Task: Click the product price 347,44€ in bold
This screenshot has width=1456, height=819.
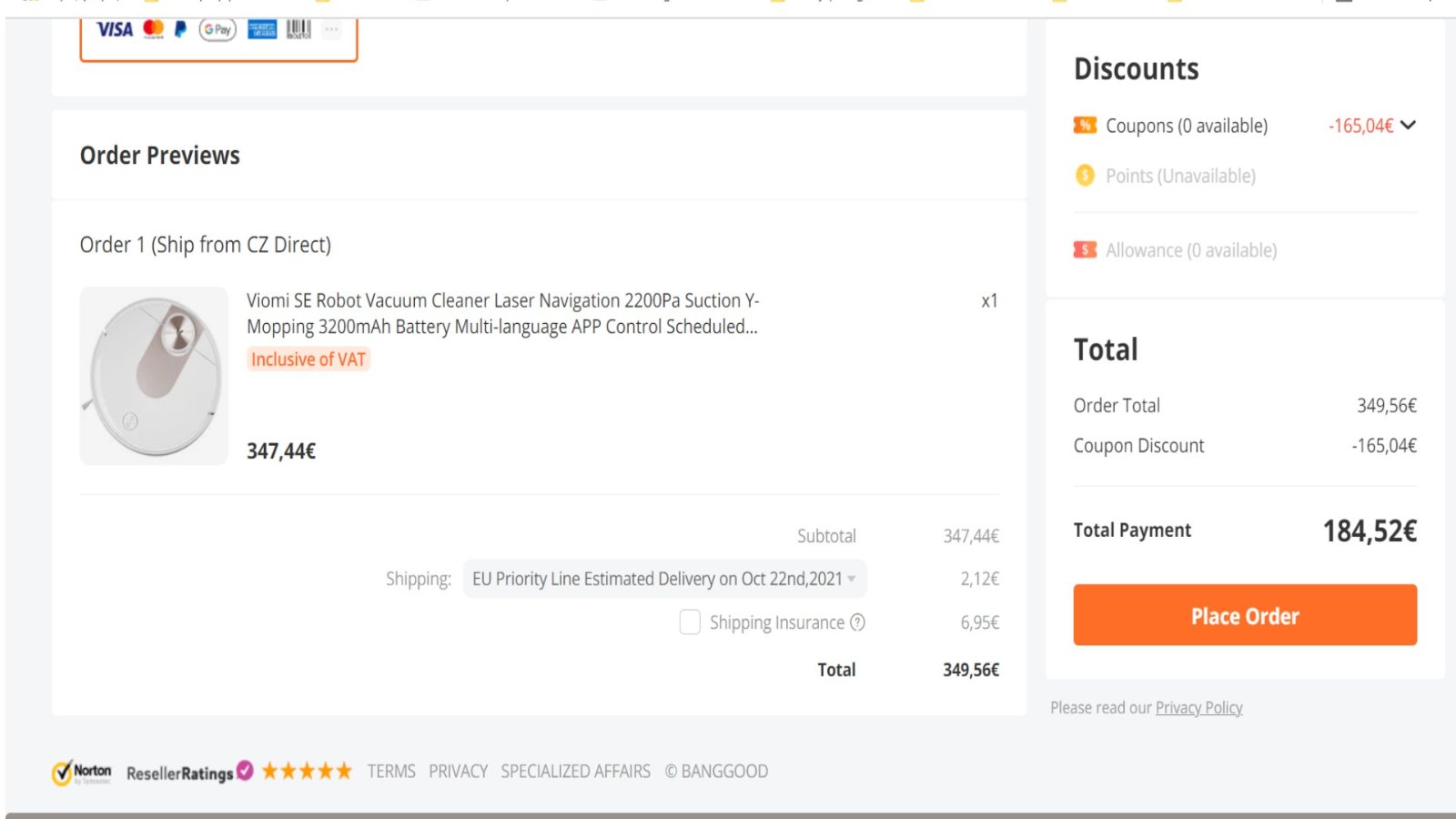Action: (x=281, y=451)
